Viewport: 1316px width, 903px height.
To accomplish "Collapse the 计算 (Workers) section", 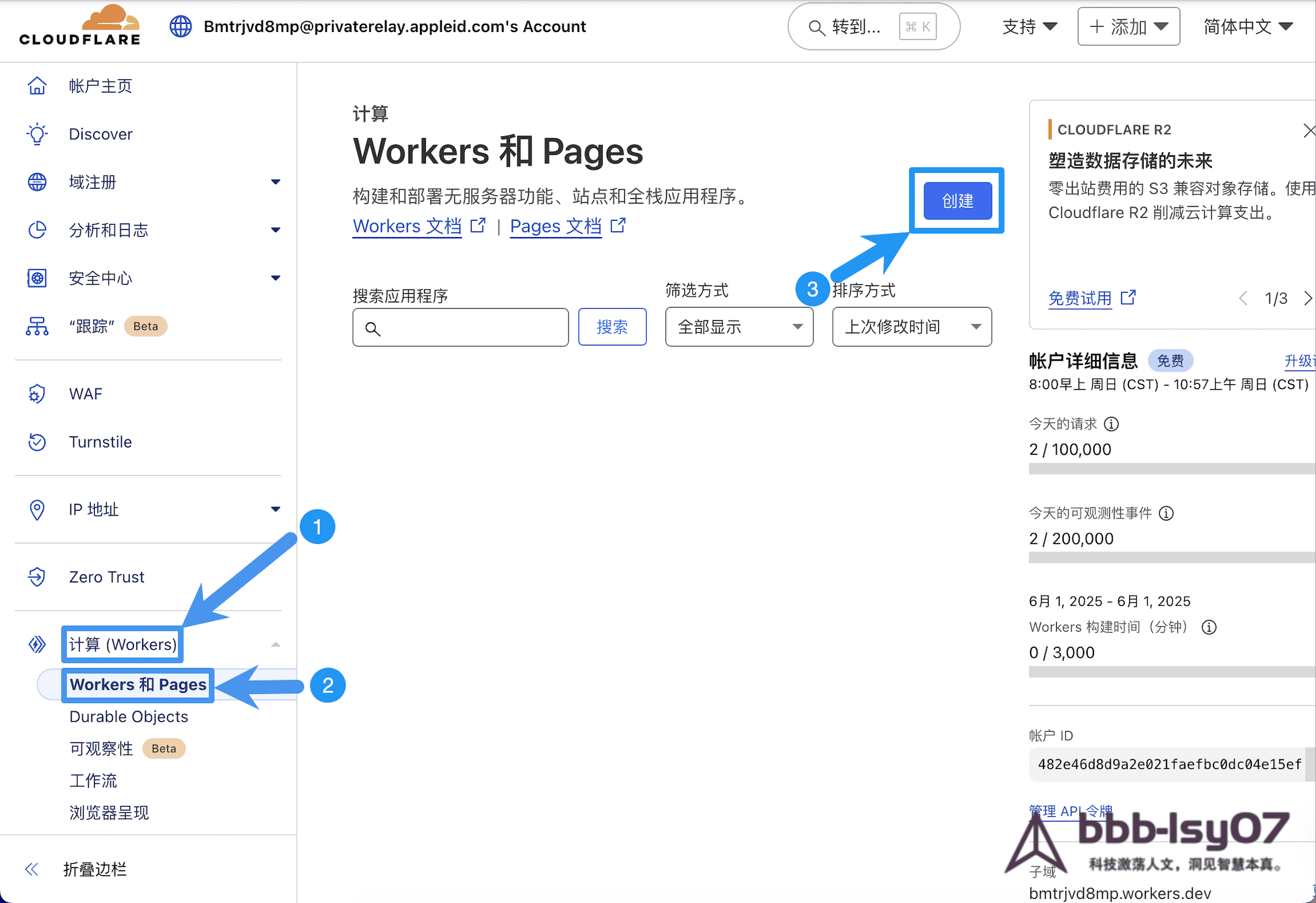I will click(x=275, y=644).
